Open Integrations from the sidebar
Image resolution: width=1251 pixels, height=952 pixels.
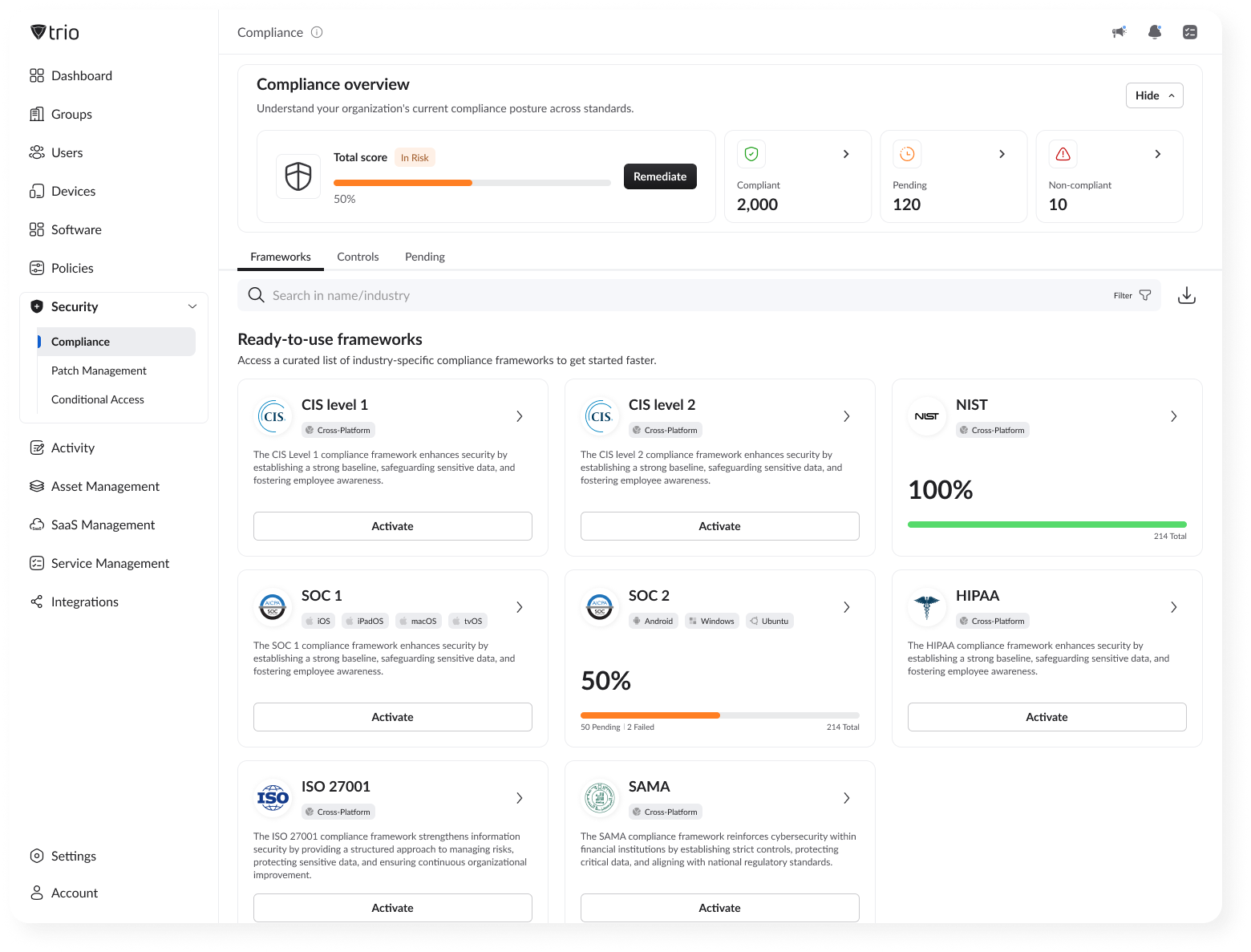coord(84,602)
